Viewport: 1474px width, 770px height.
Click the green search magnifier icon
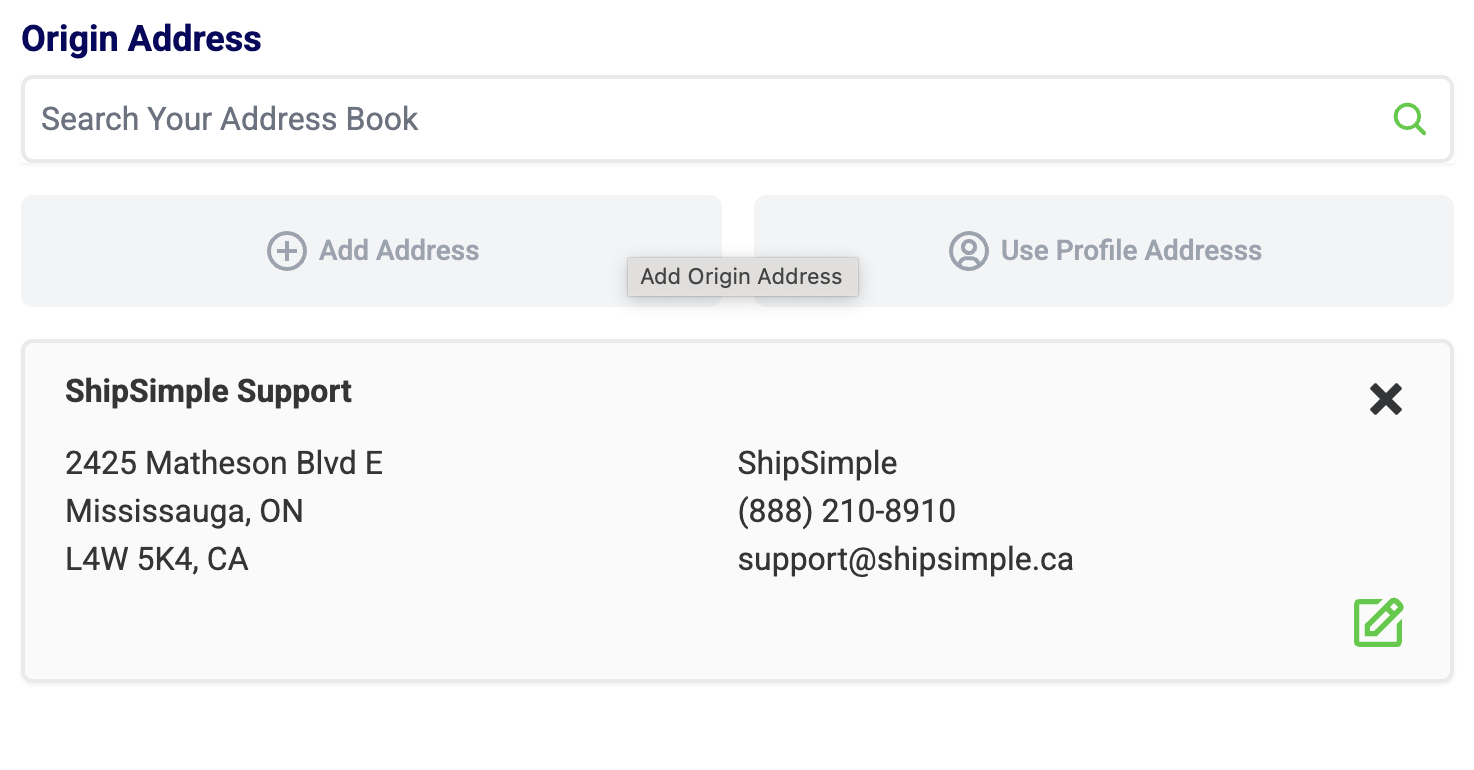pos(1409,119)
